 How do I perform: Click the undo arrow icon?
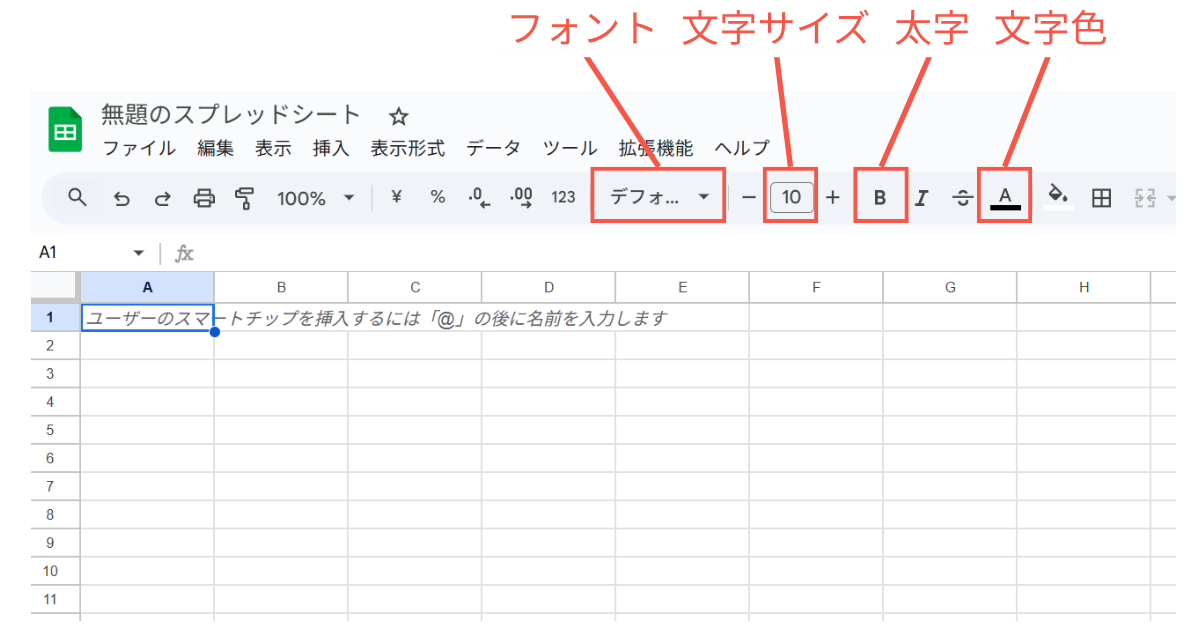point(122,198)
